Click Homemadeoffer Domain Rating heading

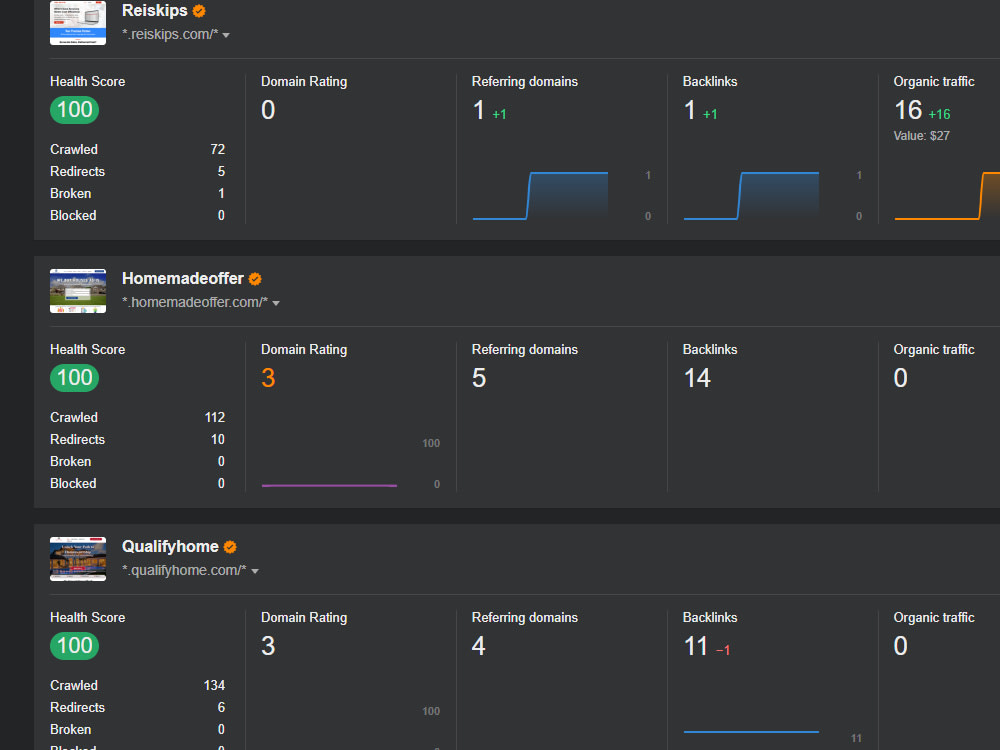(x=304, y=349)
